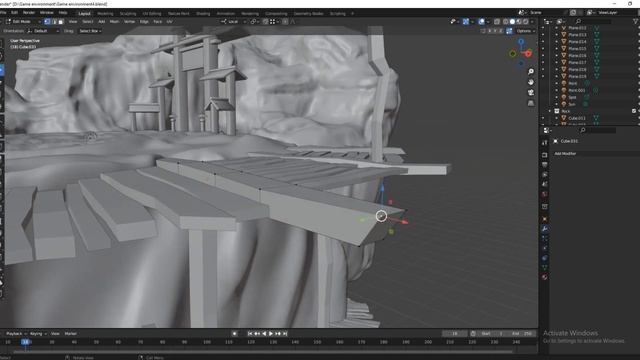This screenshot has height=360, width=640.
Task: Open the Mesh menu in viewport header
Action: pyautogui.click(x=114, y=22)
